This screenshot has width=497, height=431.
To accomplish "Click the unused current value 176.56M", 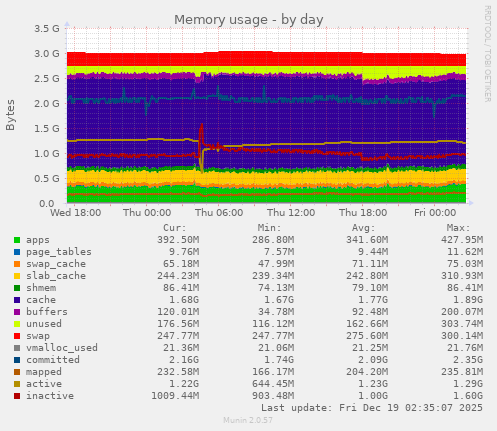I will click(x=178, y=324).
